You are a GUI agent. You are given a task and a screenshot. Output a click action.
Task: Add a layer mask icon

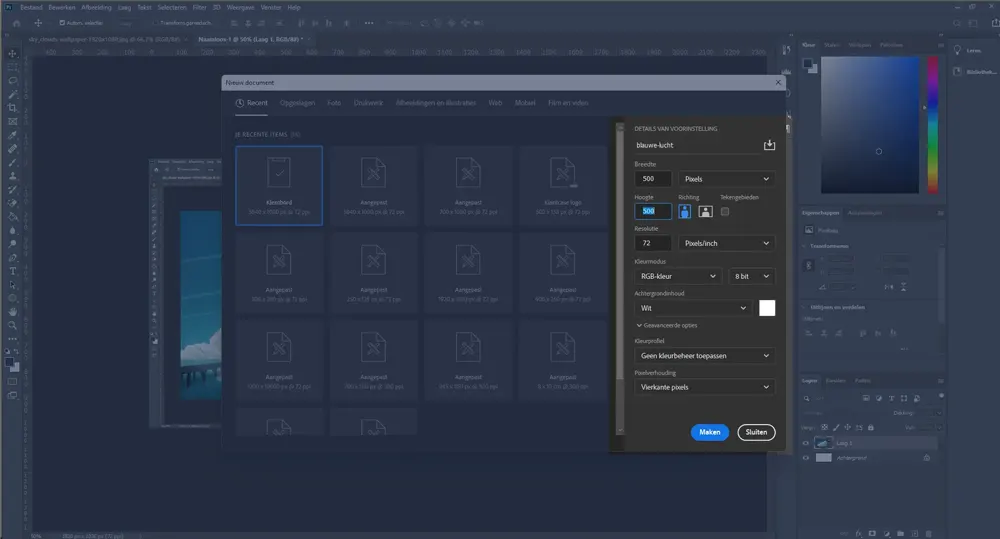[x=872, y=533]
